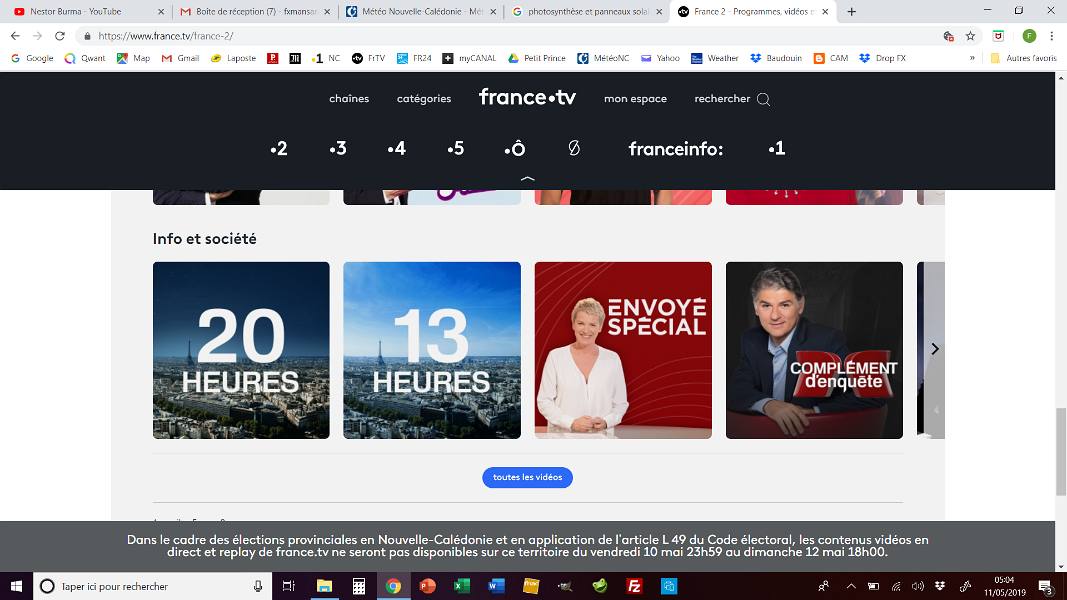Open the France 5 channel icon
This screenshot has width=1067, height=600.
(456, 149)
